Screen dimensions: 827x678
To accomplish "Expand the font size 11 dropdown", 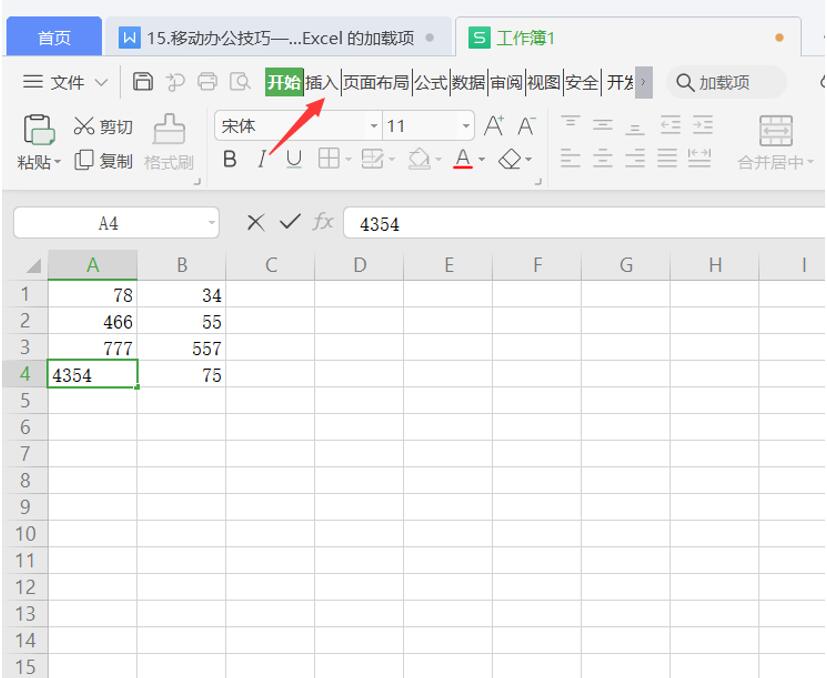I will [x=466, y=126].
